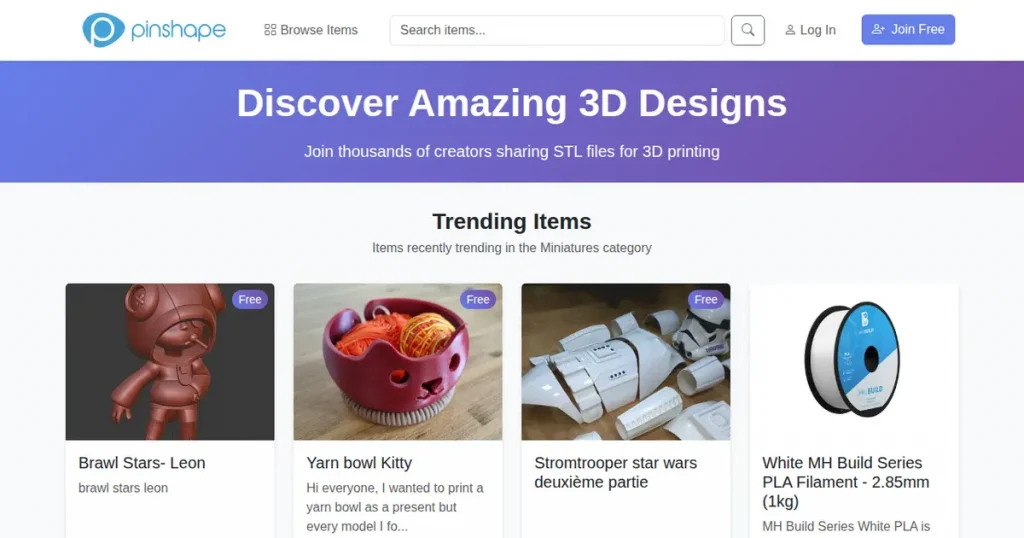Open the Stromtrooper parts photo

tap(626, 362)
